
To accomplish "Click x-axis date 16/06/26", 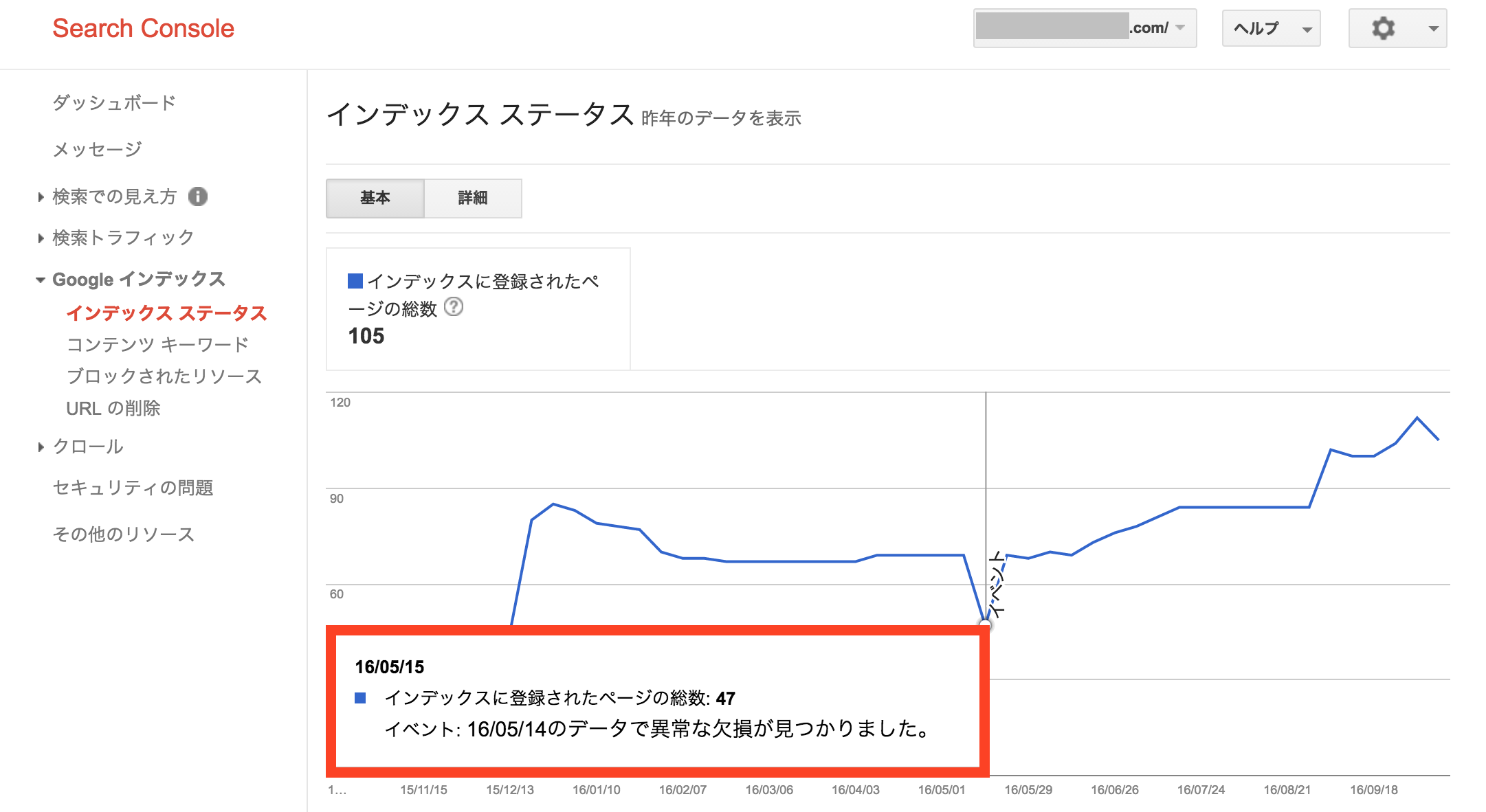I will [1115, 790].
